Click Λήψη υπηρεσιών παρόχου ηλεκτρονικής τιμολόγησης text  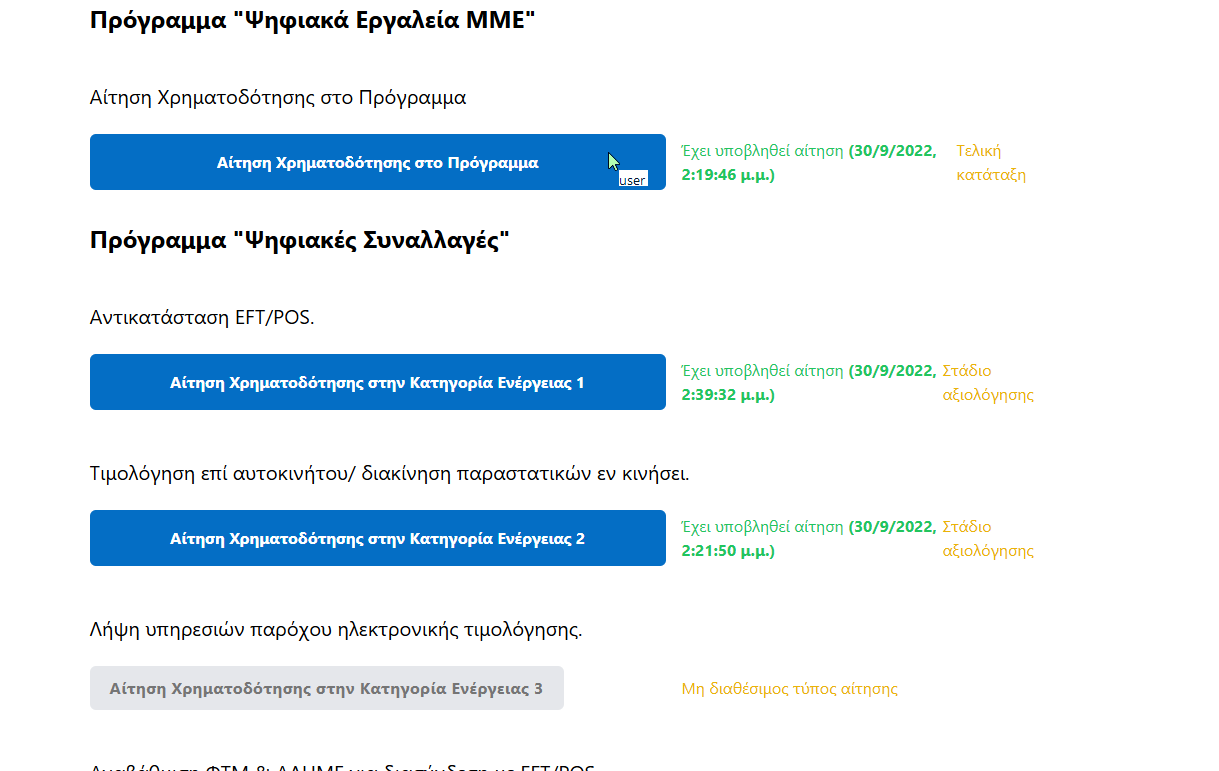click(x=336, y=630)
